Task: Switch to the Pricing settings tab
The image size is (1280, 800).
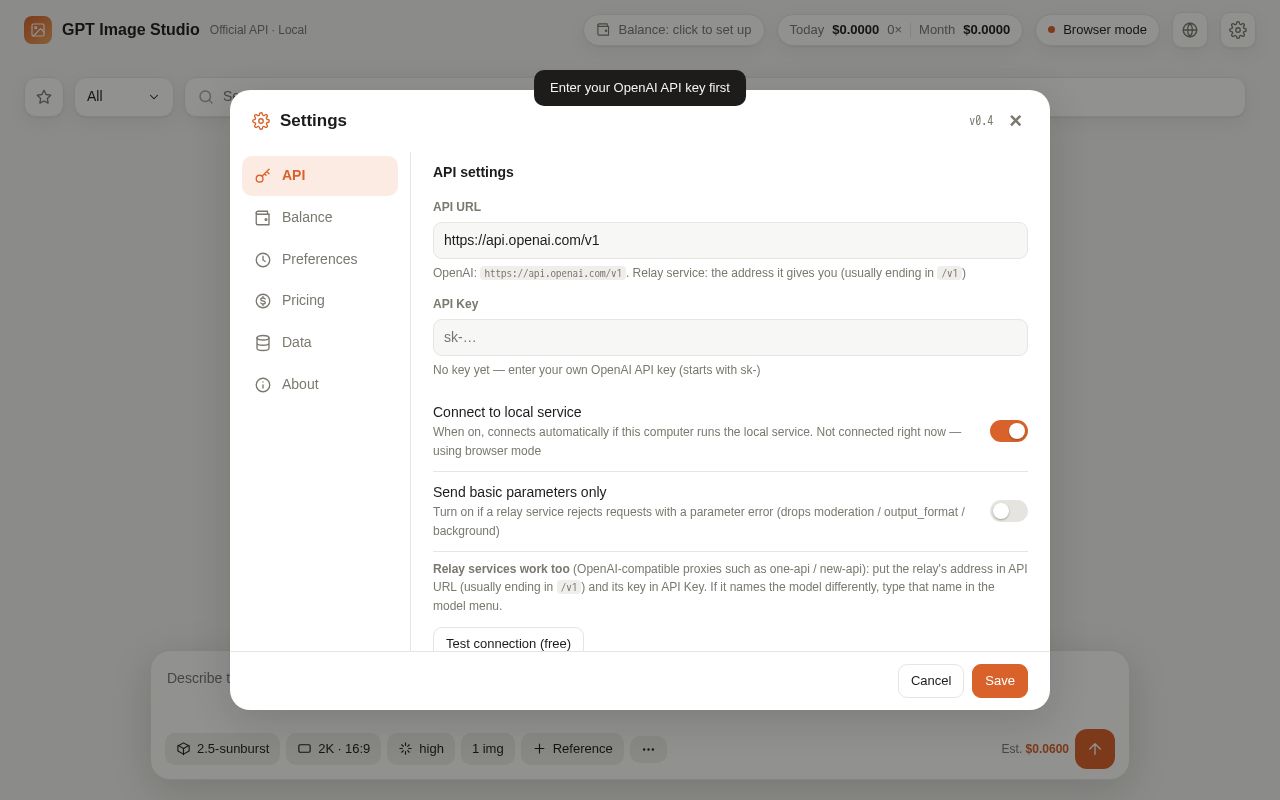Action: 320,301
